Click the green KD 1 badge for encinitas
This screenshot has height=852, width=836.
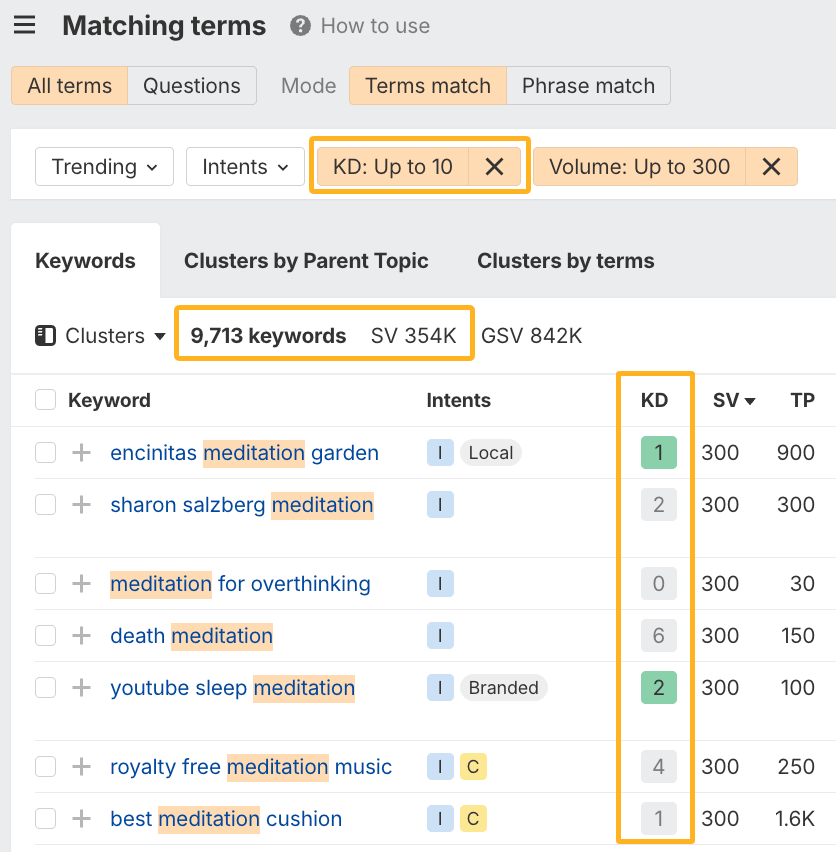pos(659,453)
